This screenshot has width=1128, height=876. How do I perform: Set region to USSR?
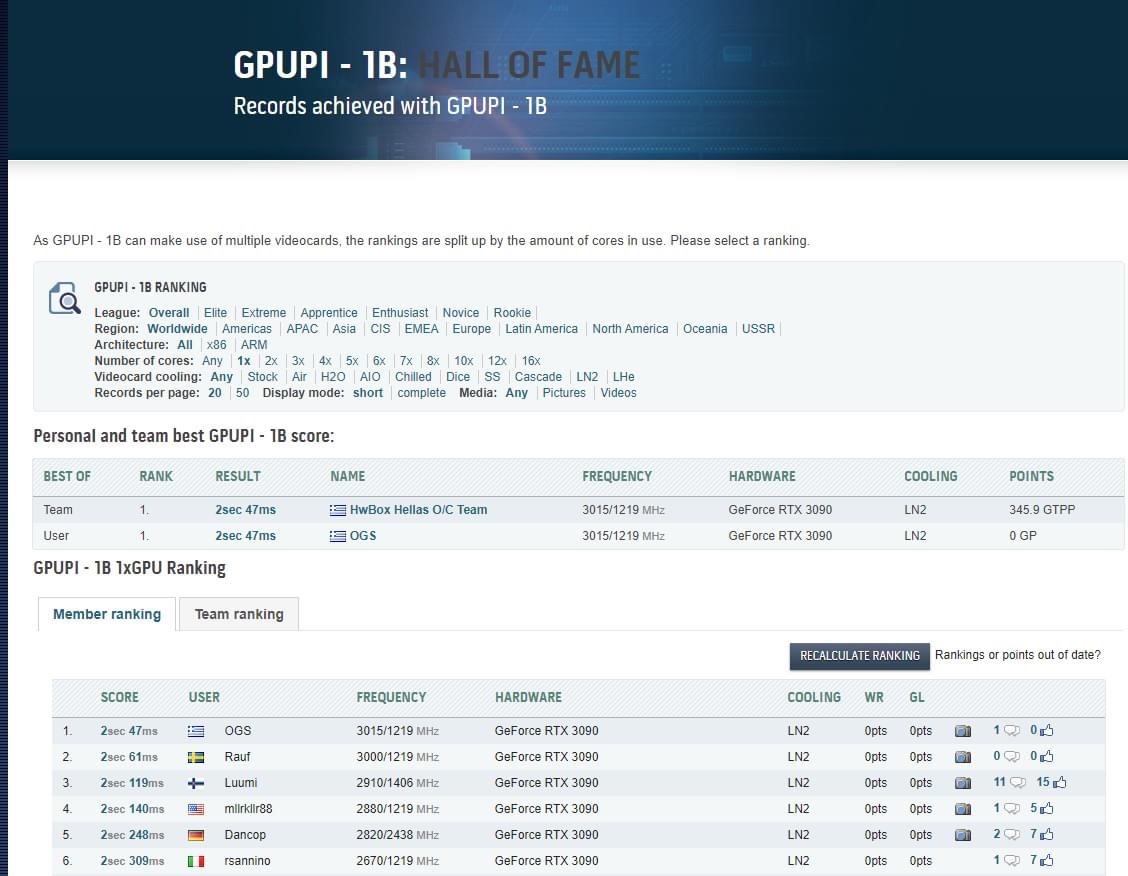[758, 329]
